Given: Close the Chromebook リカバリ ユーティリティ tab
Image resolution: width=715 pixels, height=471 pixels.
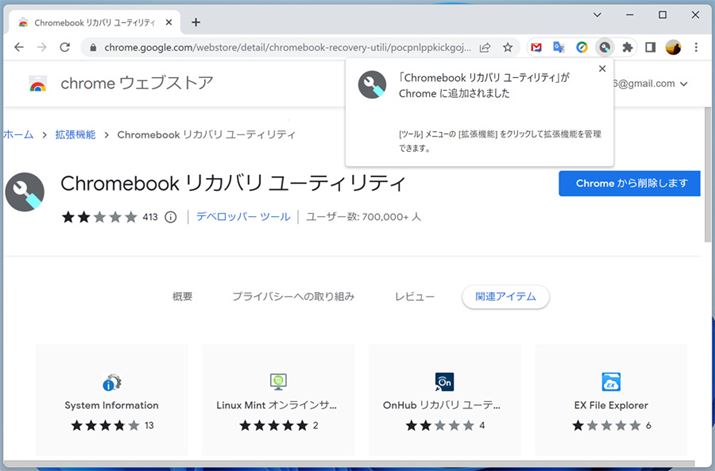Looking at the screenshot, I should tap(169, 22).
